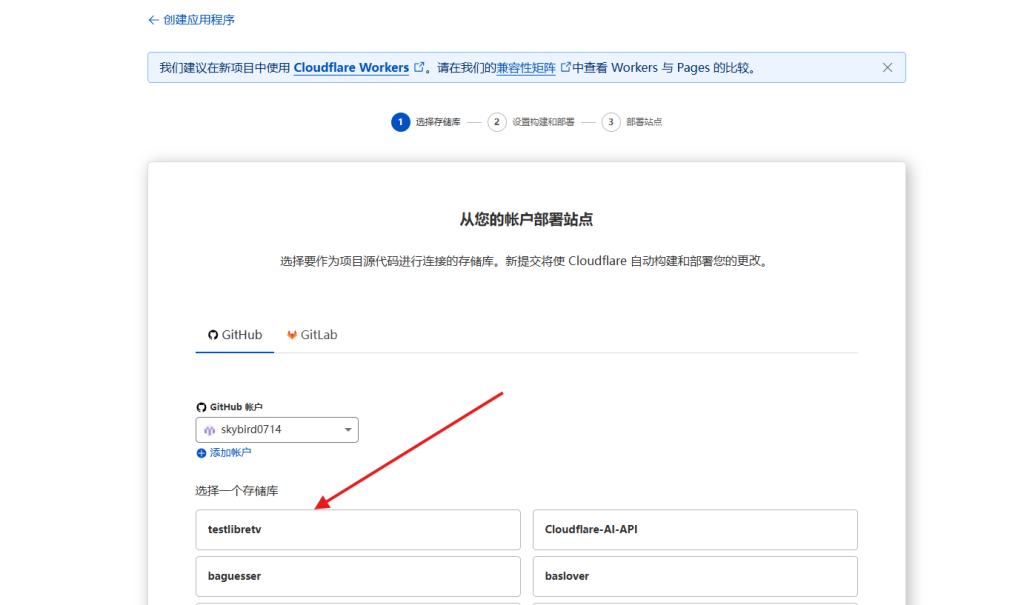Select the testlibretv repository
The height and width of the screenshot is (605, 1024).
click(x=358, y=529)
